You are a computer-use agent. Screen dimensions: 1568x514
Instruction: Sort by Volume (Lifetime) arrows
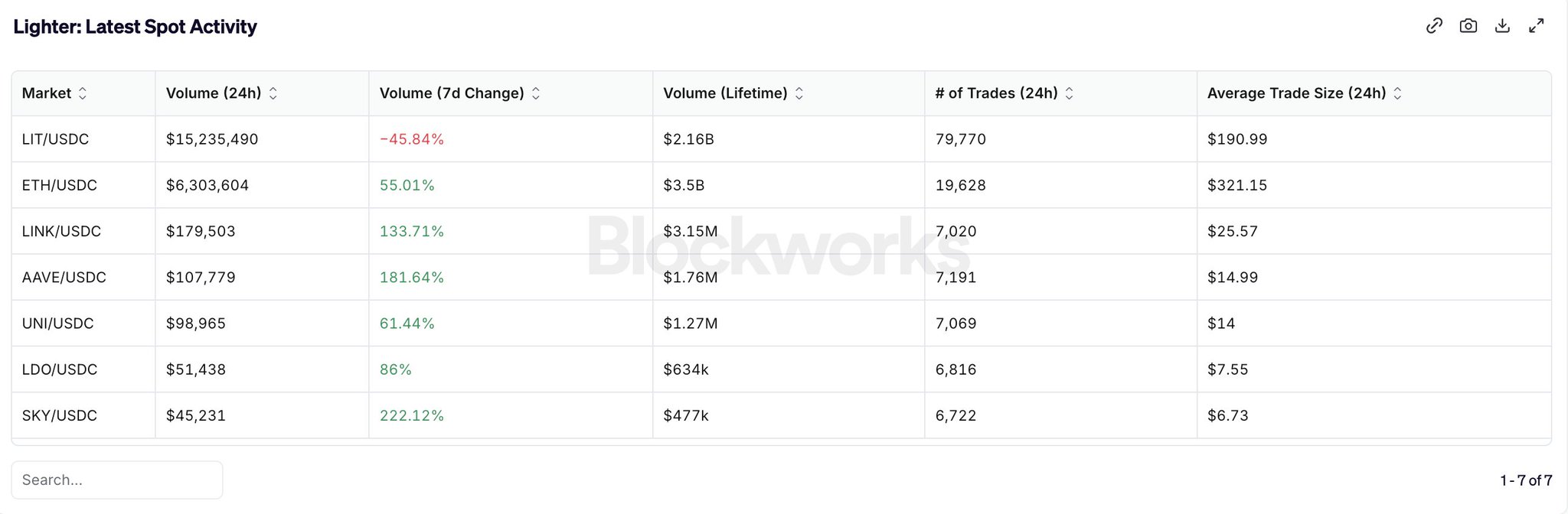click(x=799, y=93)
